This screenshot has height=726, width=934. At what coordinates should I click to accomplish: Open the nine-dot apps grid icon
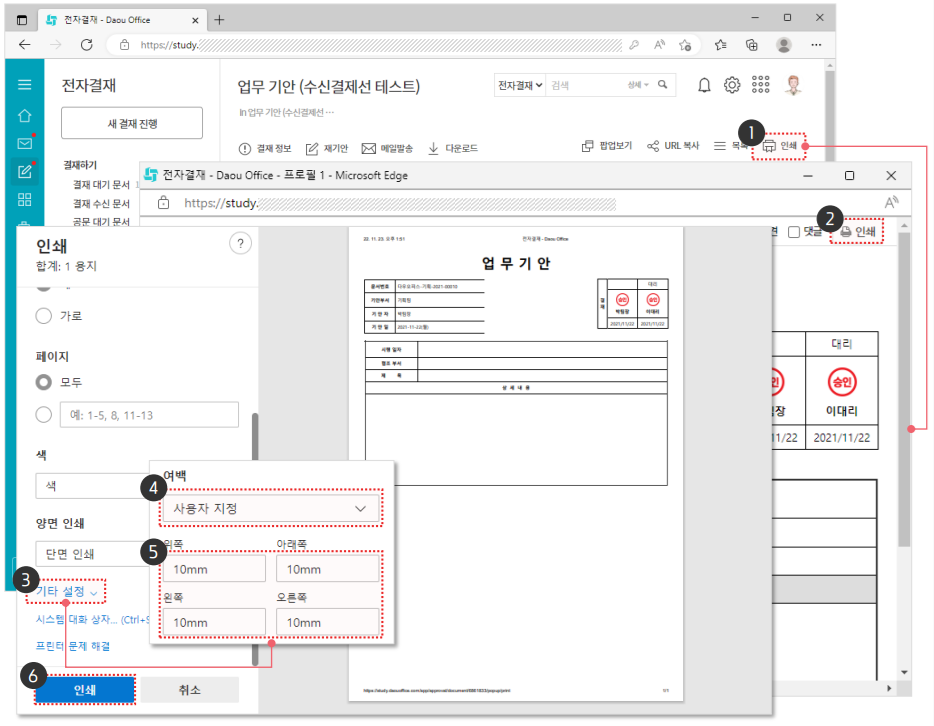[x=761, y=86]
